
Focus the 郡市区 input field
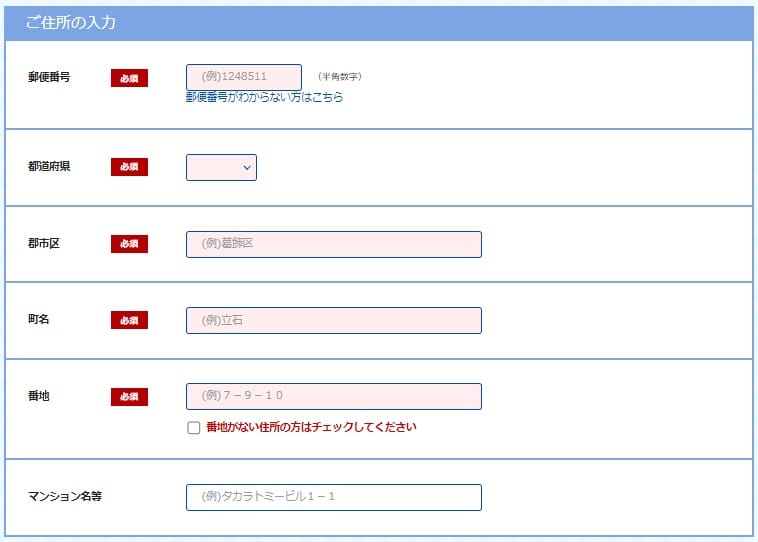click(334, 244)
